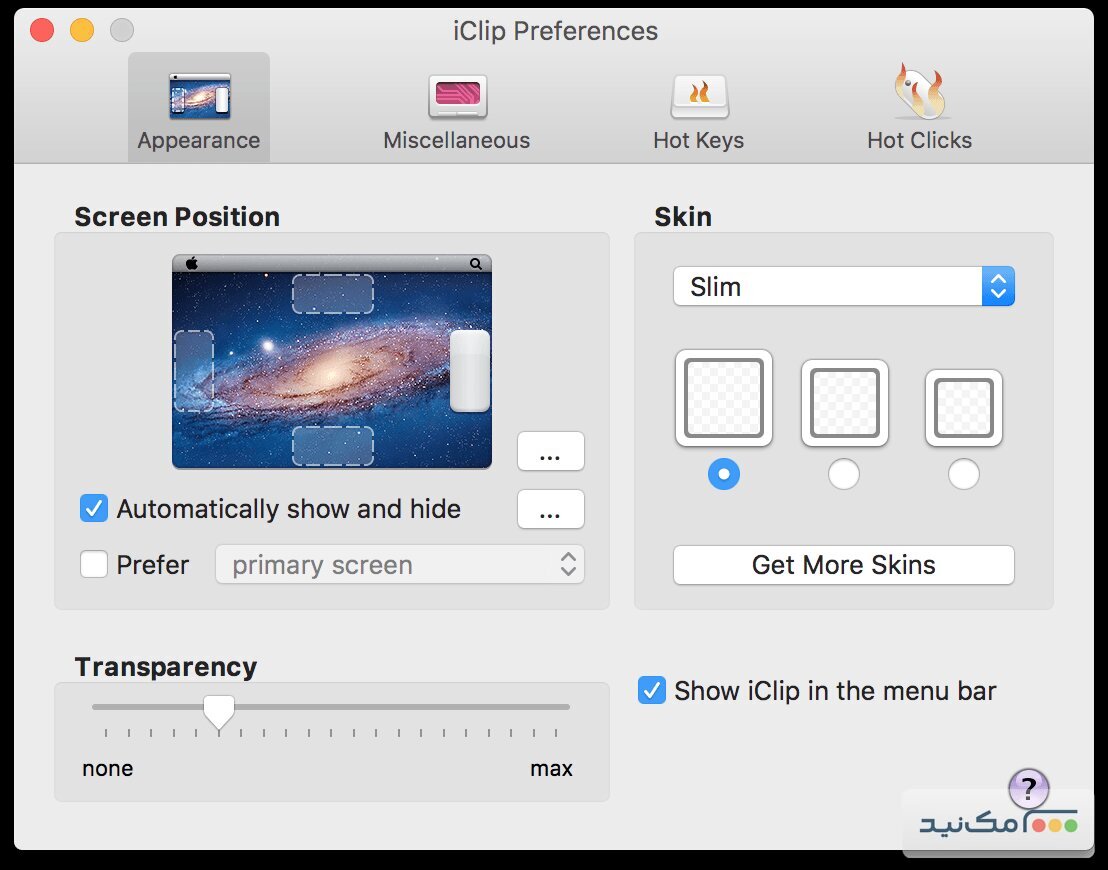Select the medium skin size preview
The image size is (1108, 870).
[x=844, y=403]
